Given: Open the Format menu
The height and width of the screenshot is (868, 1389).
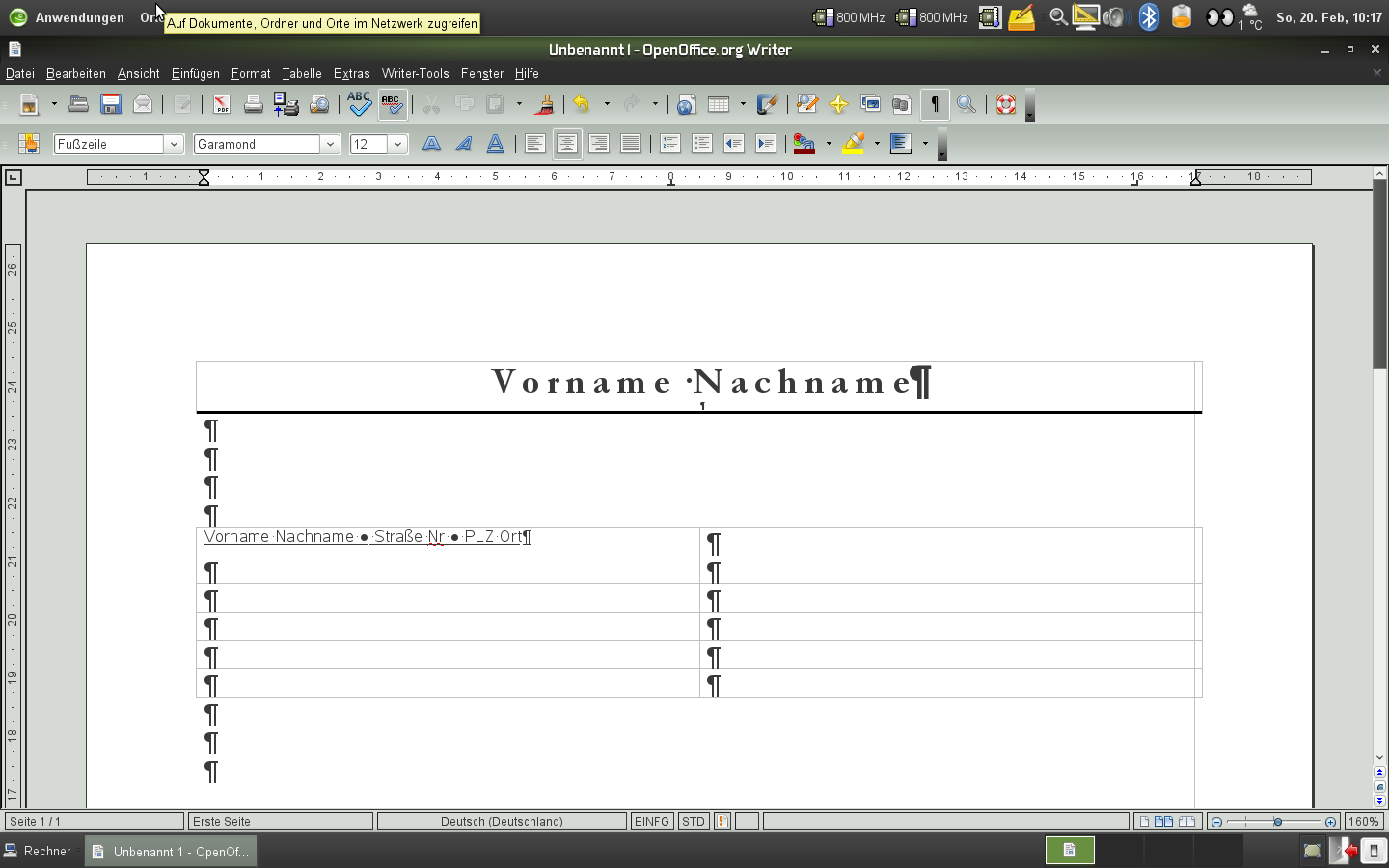Looking at the screenshot, I should point(250,73).
